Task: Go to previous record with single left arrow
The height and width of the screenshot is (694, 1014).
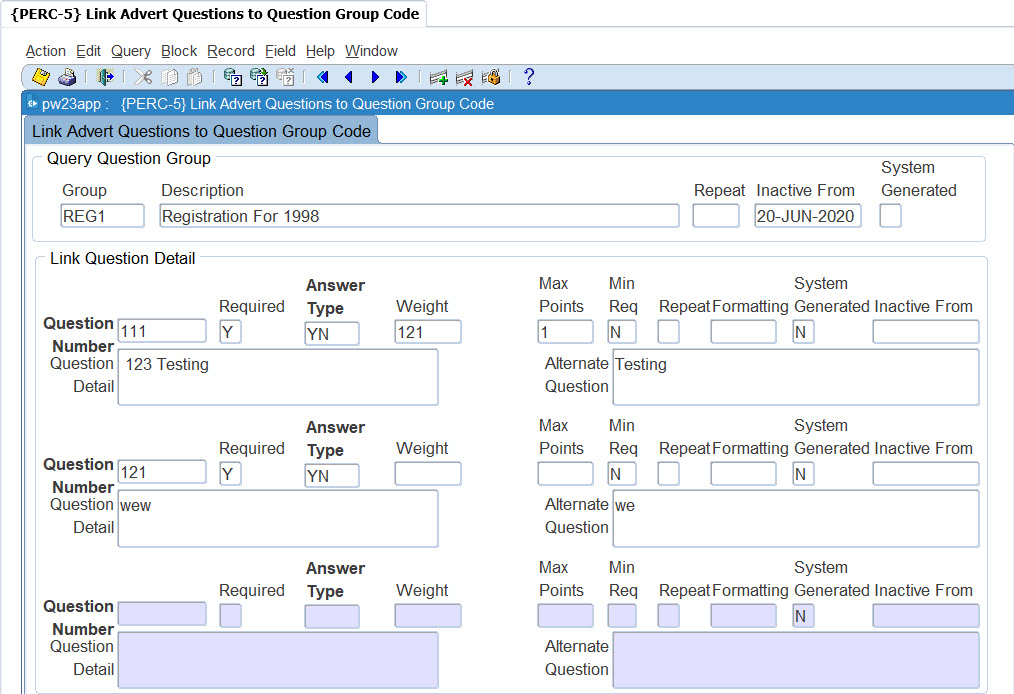Action: coord(349,77)
